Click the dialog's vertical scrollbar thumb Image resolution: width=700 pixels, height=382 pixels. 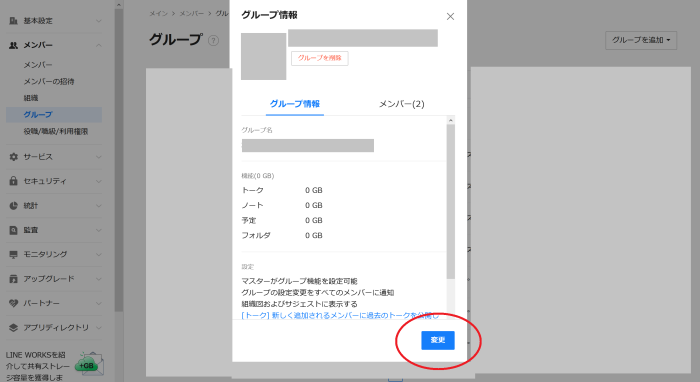450,202
